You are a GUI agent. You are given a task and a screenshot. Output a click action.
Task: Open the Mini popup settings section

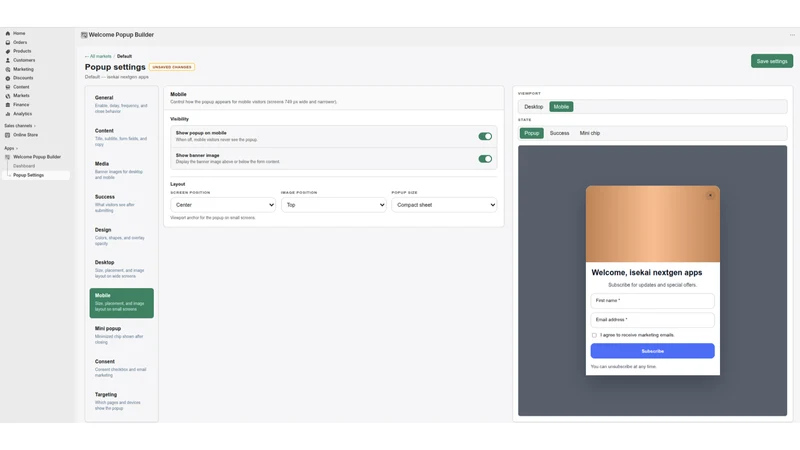coord(121,335)
